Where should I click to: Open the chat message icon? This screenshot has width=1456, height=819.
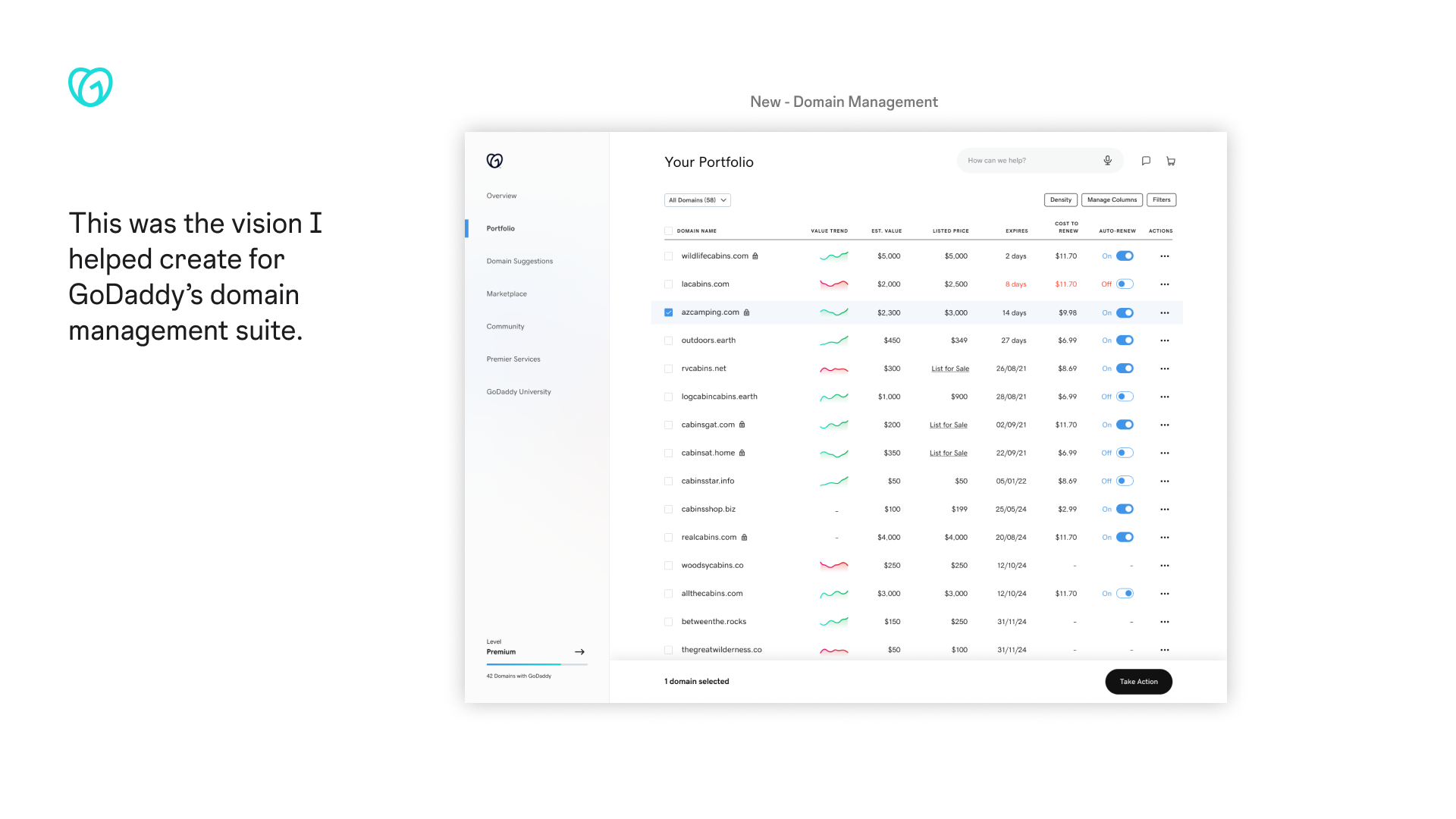coord(1146,161)
